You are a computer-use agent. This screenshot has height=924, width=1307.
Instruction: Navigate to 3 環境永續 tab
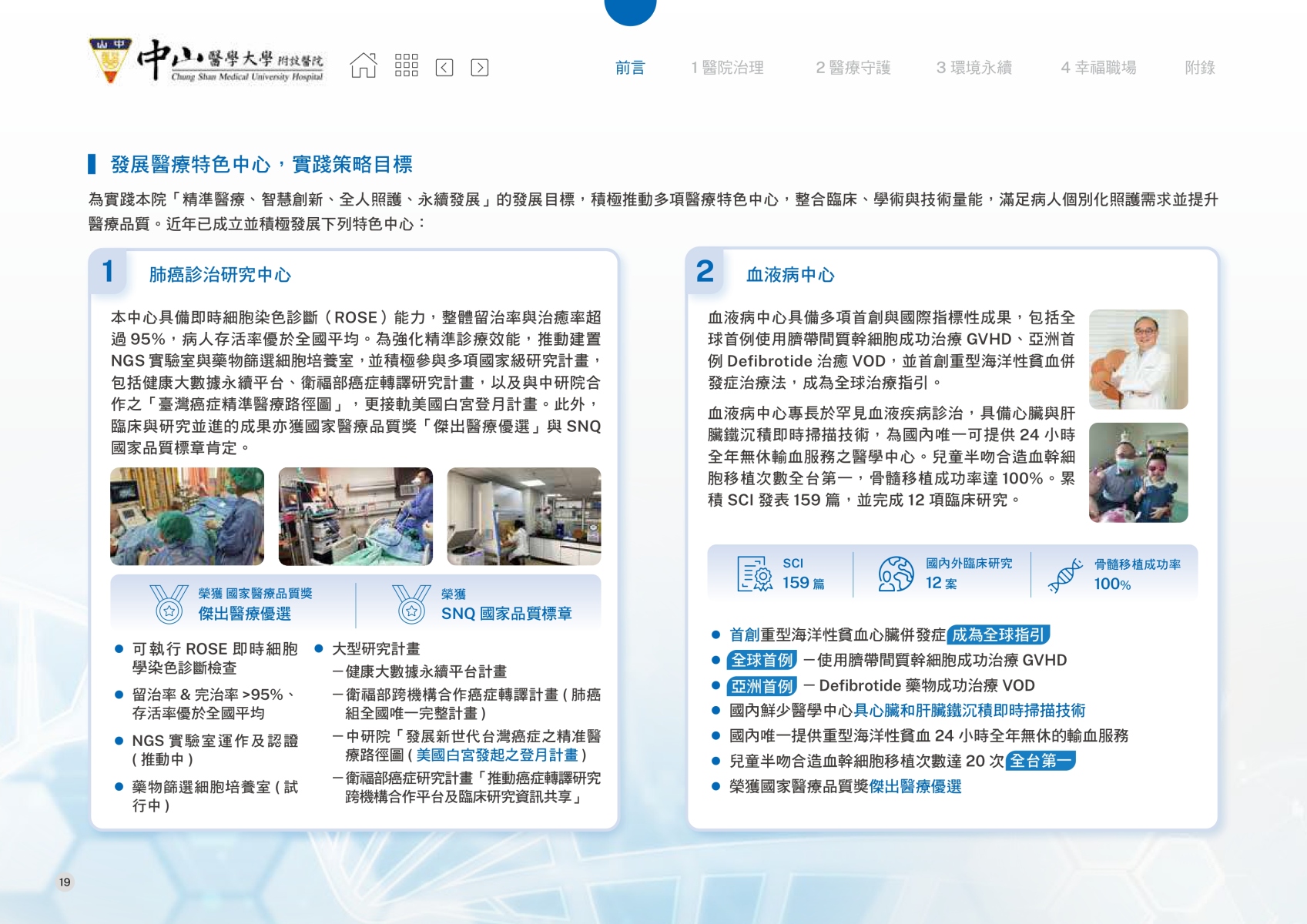(x=974, y=68)
